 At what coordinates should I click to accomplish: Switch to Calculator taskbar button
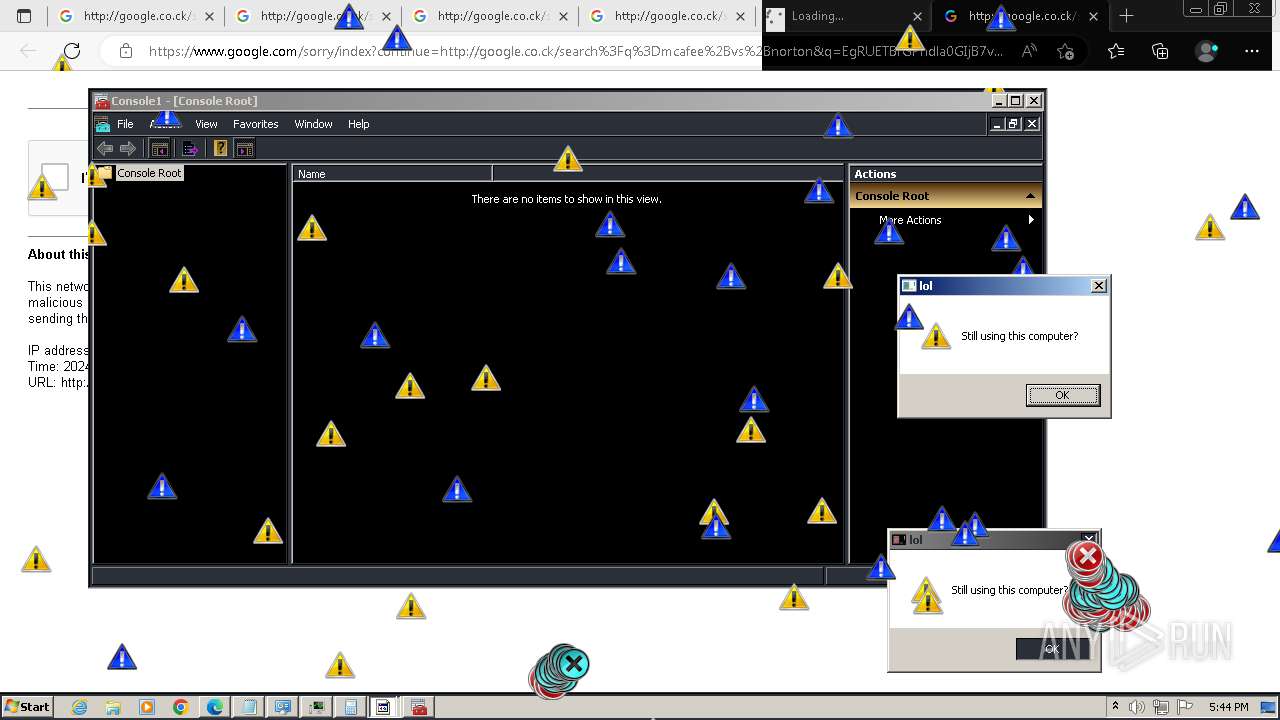351,707
